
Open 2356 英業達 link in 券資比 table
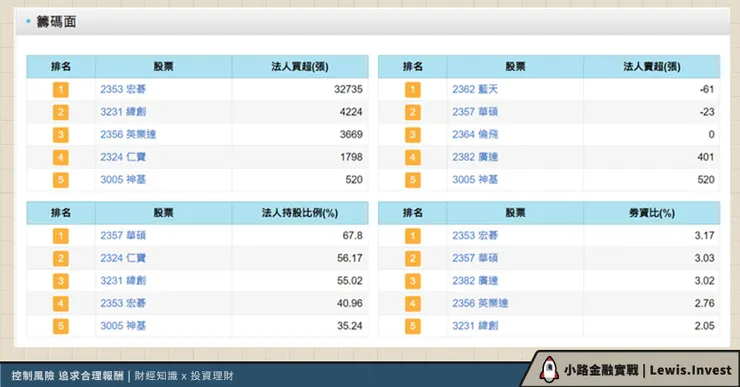pos(480,303)
